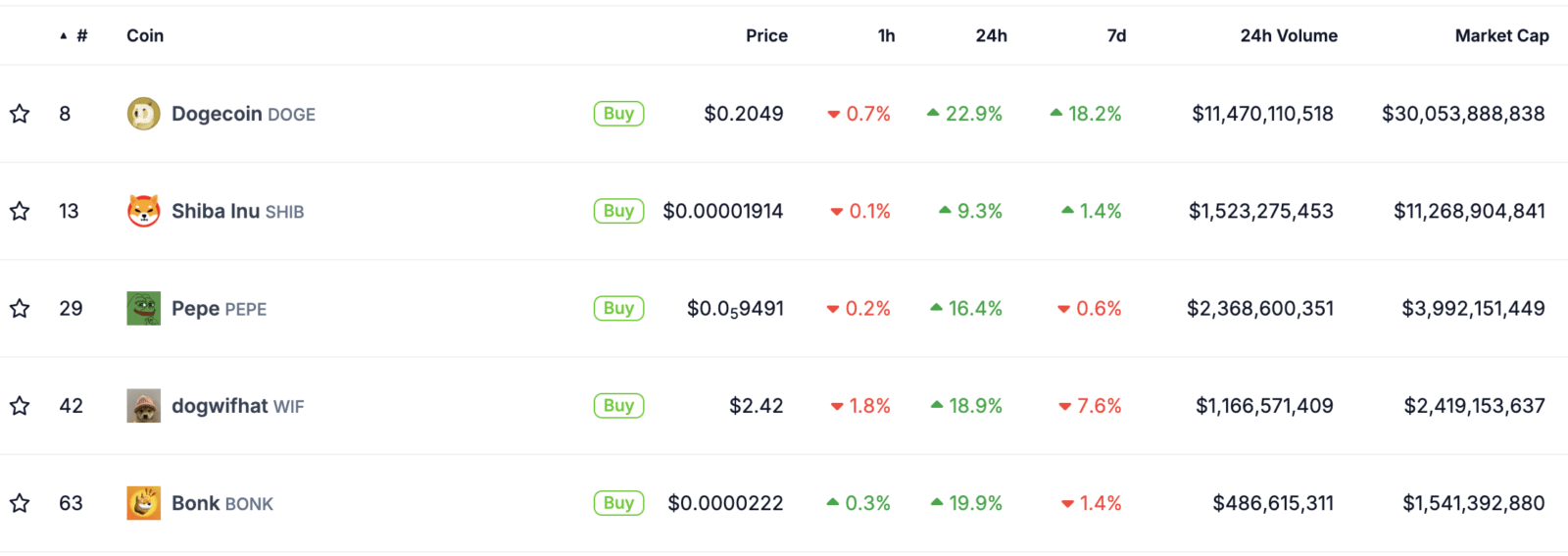This screenshot has height=556, width=1568.
Task: Favorite Dogecoin with the star icon
Action: (20, 114)
